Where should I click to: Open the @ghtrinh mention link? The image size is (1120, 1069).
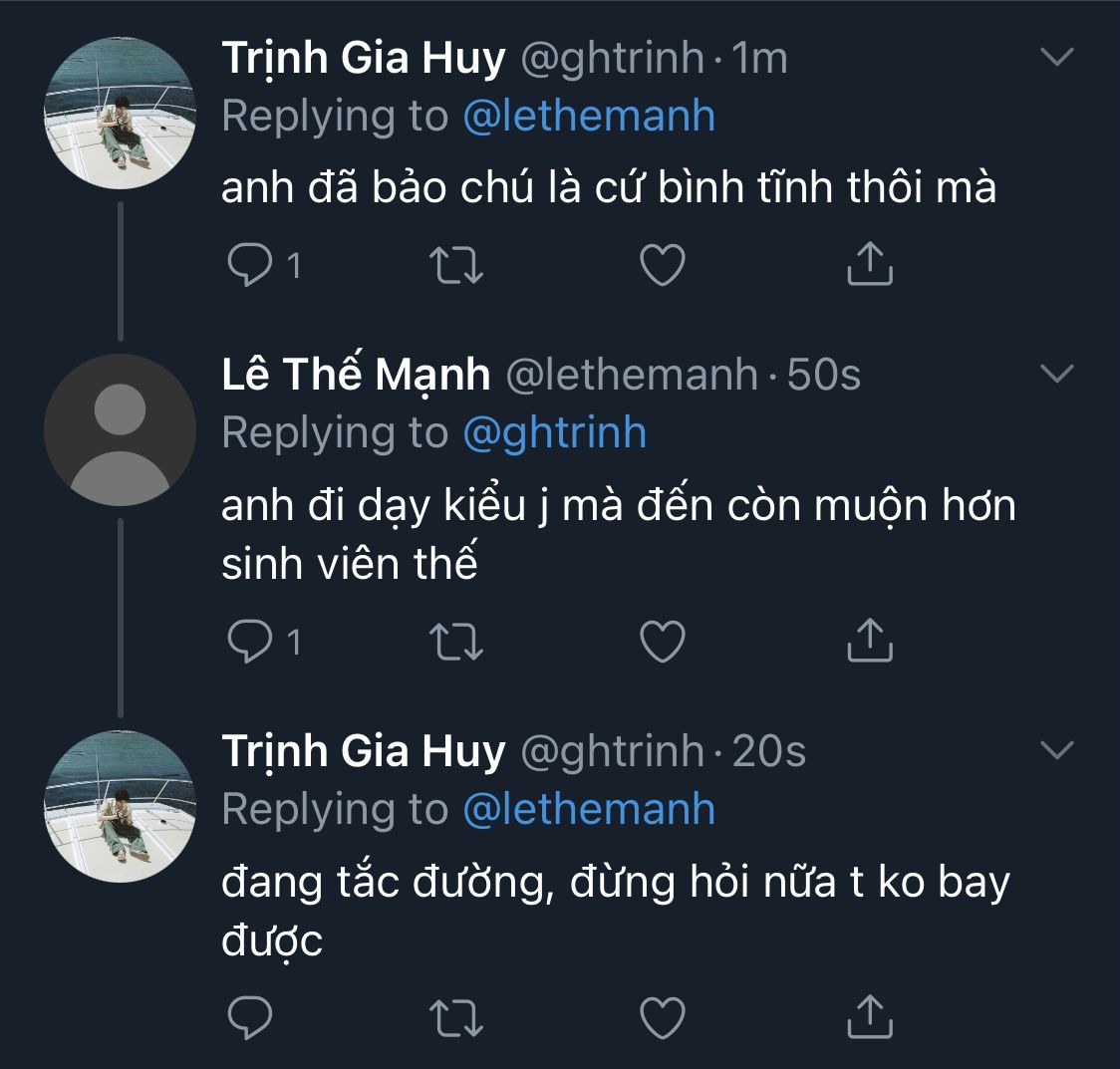pos(555,432)
